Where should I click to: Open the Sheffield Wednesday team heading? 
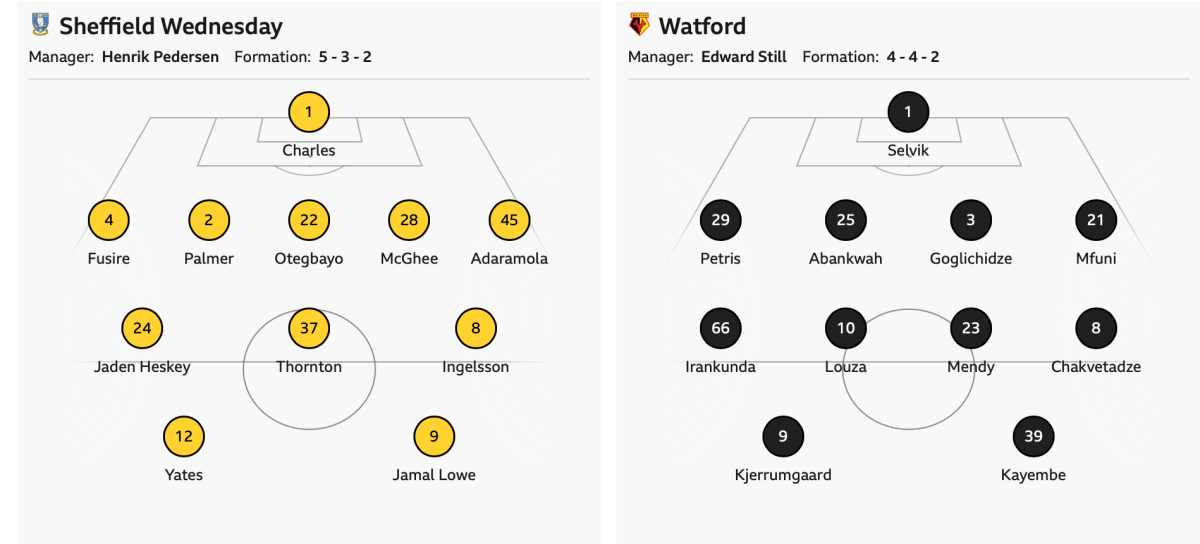[x=171, y=26]
